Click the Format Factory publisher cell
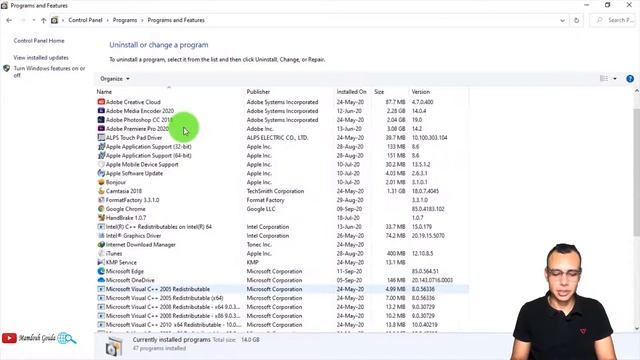This screenshot has width=640, height=360. click(265, 200)
